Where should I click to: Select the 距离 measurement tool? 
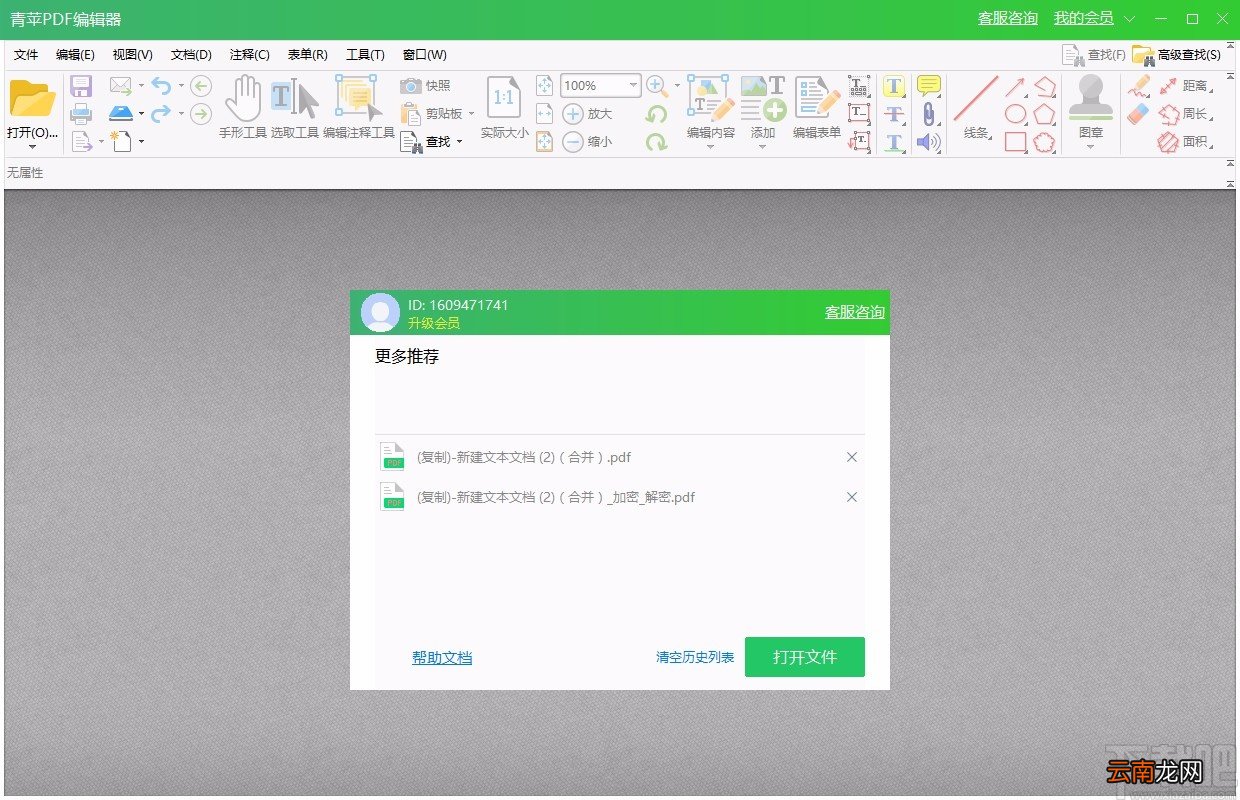coord(1184,86)
